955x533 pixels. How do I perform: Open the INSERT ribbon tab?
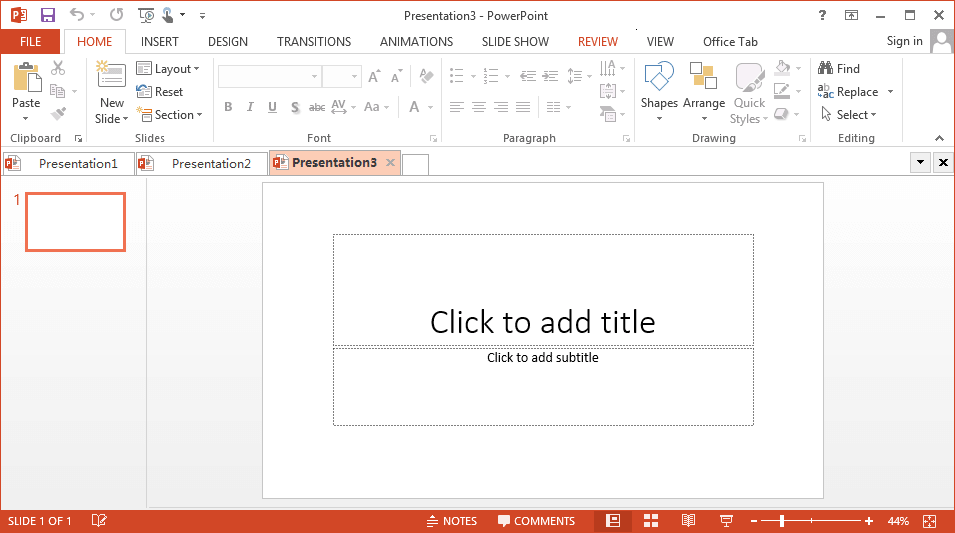(160, 42)
